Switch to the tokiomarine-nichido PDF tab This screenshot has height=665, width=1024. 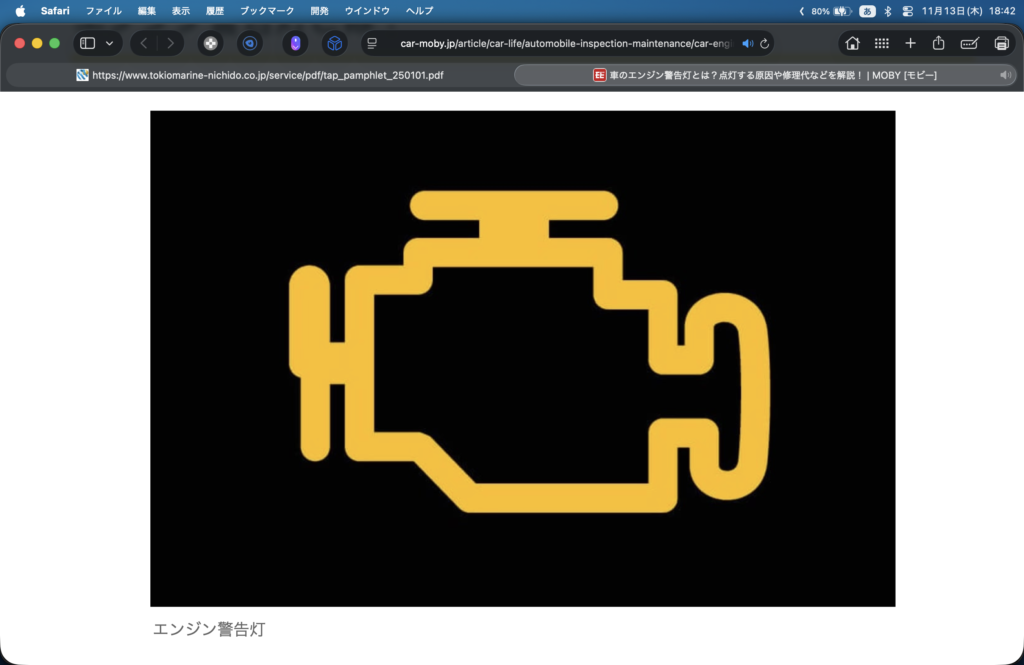click(260, 75)
